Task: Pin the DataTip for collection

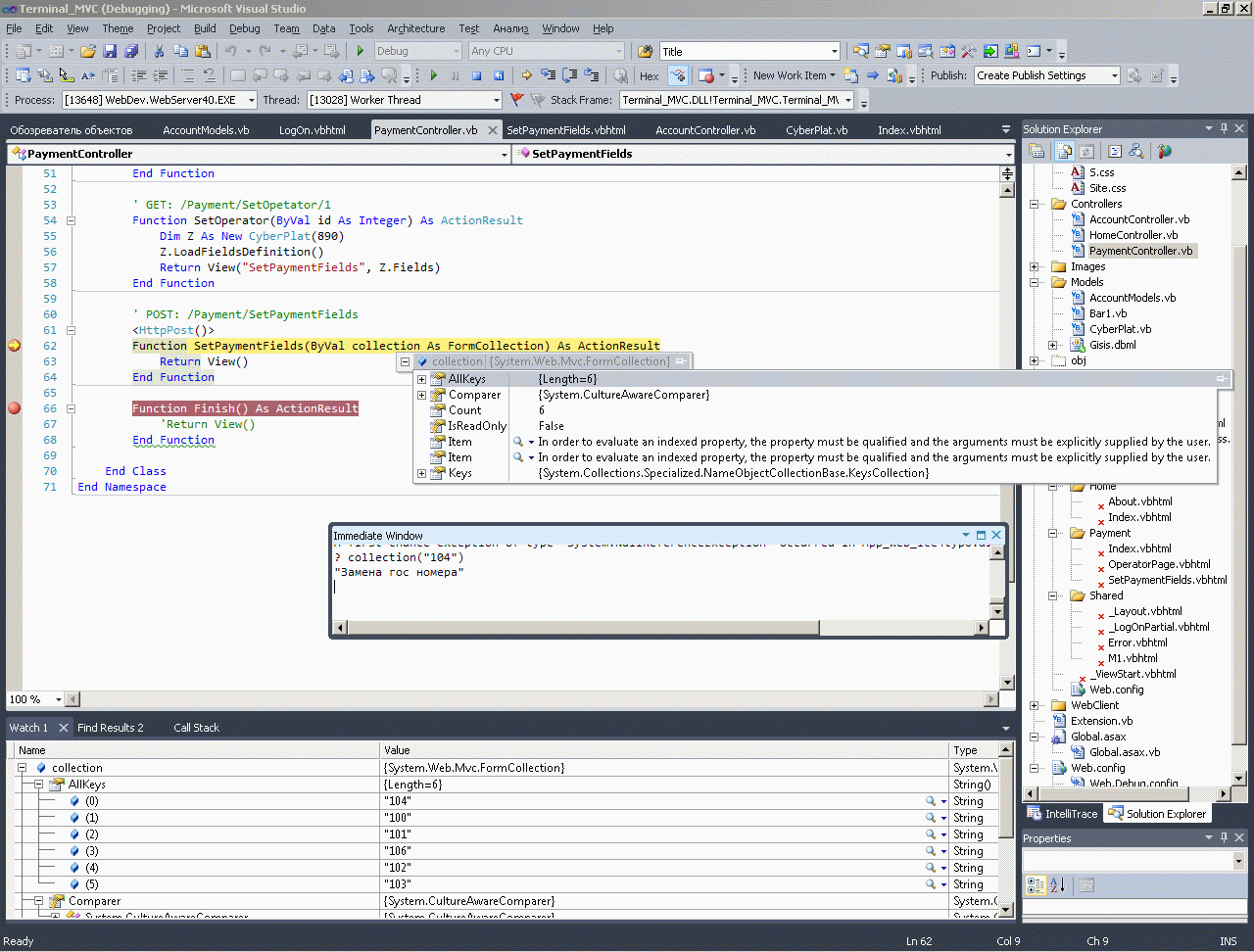Action: click(x=681, y=361)
